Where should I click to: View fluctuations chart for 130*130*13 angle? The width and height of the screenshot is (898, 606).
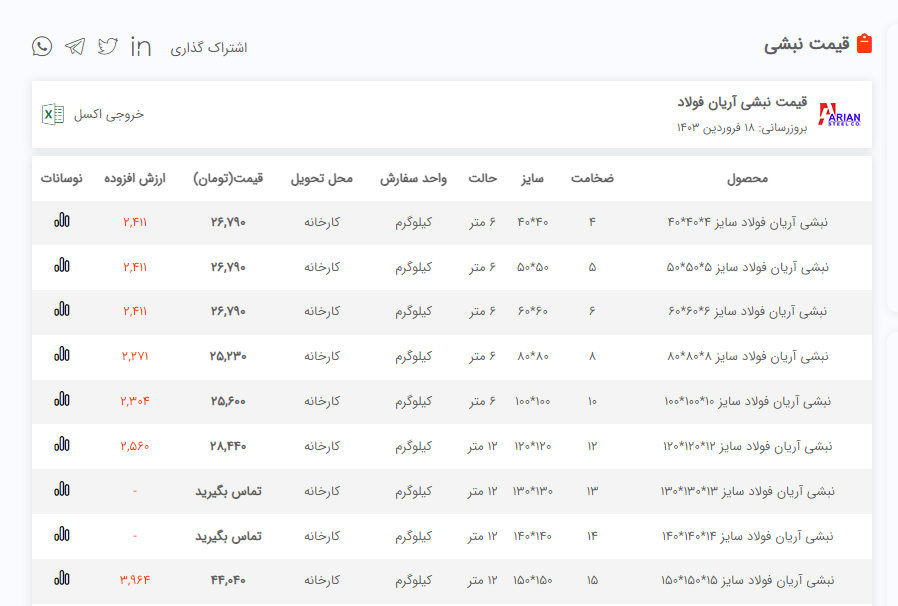coord(62,490)
